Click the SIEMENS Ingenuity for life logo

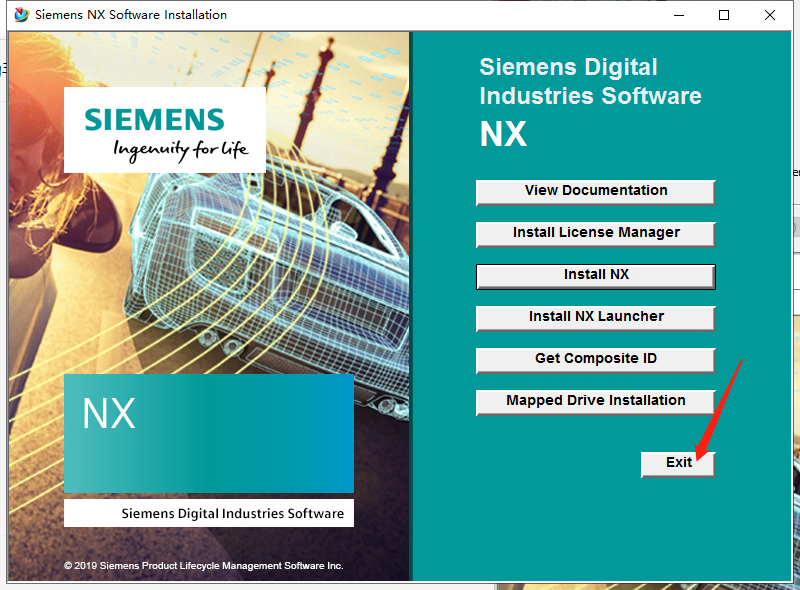pos(164,130)
